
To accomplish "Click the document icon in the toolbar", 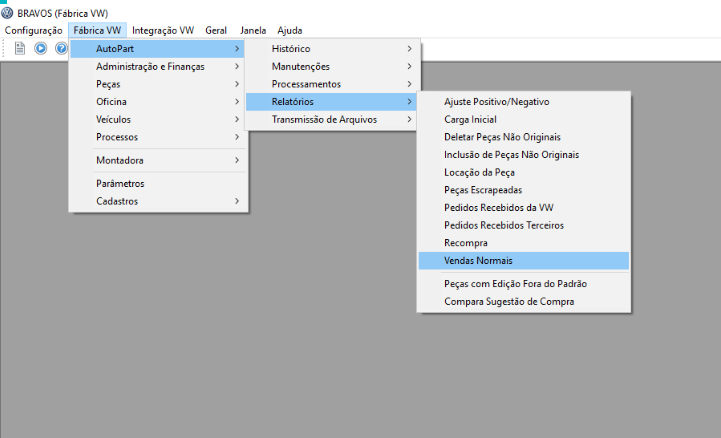I will coord(20,48).
